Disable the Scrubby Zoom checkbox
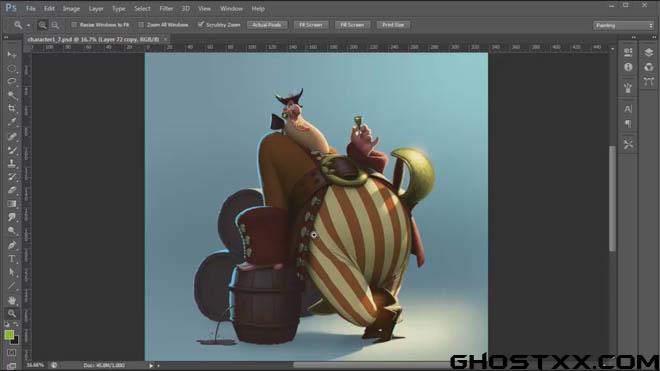This screenshot has width=660, height=371. pos(201,25)
